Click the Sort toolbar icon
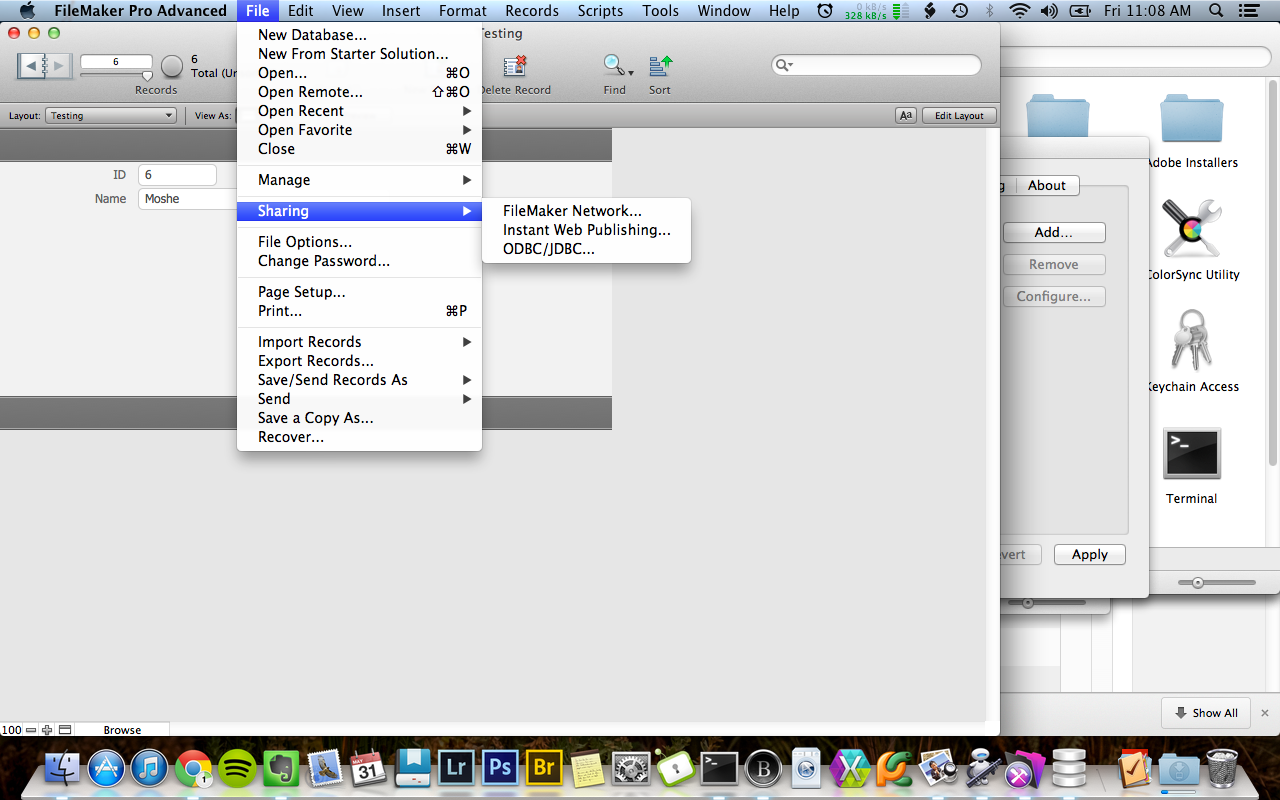1280x800 pixels. 660,66
